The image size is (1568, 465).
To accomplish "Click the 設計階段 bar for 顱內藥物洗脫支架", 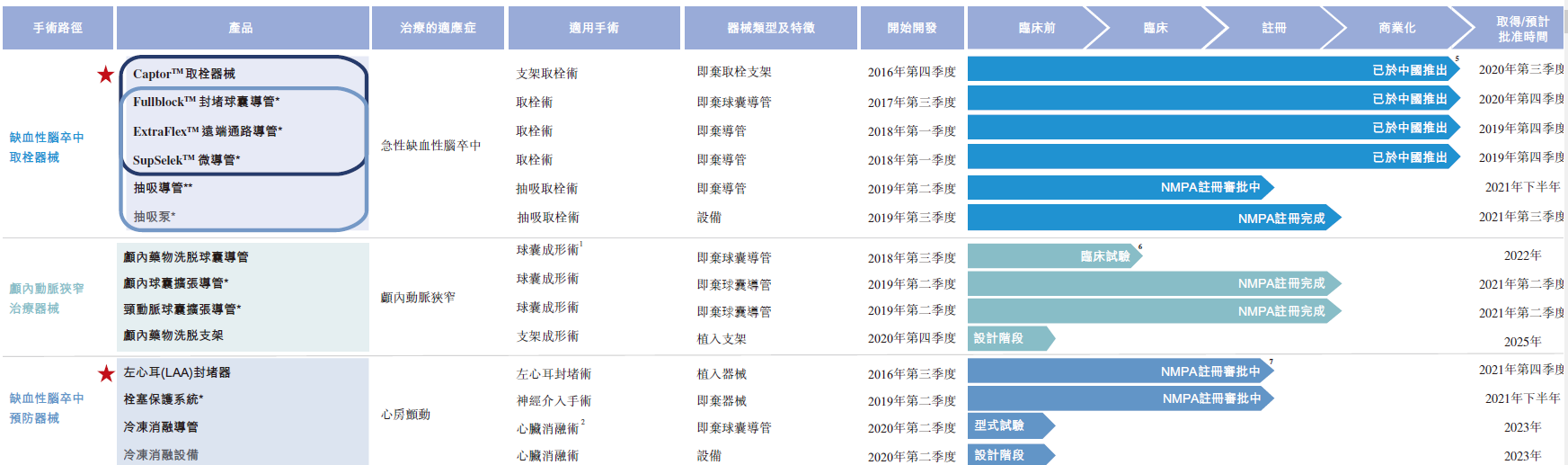I will point(1011,338).
